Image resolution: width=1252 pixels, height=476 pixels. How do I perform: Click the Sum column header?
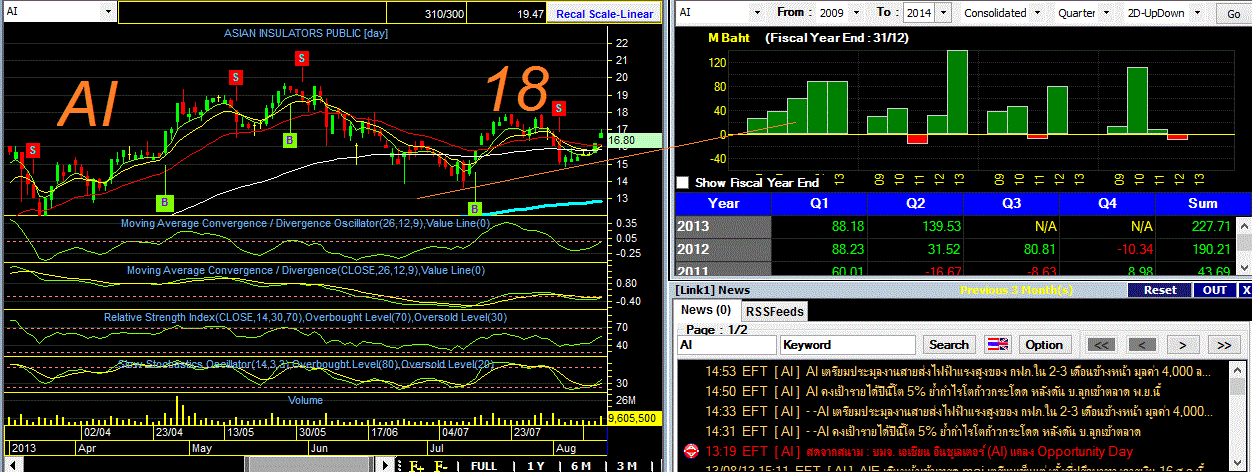1203,203
